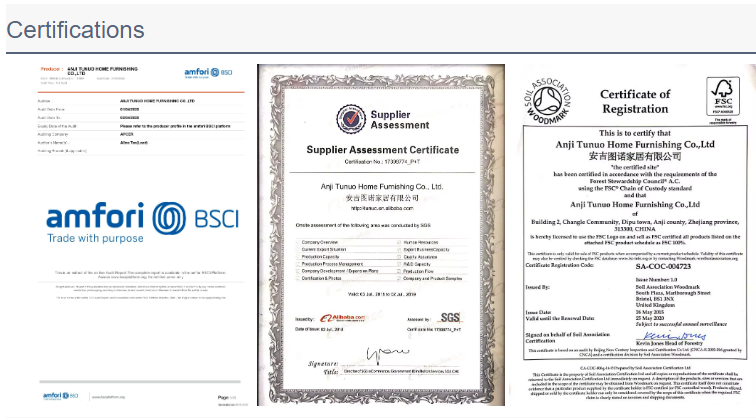Click the footer amfori BSCI logo

(x=61, y=396)
